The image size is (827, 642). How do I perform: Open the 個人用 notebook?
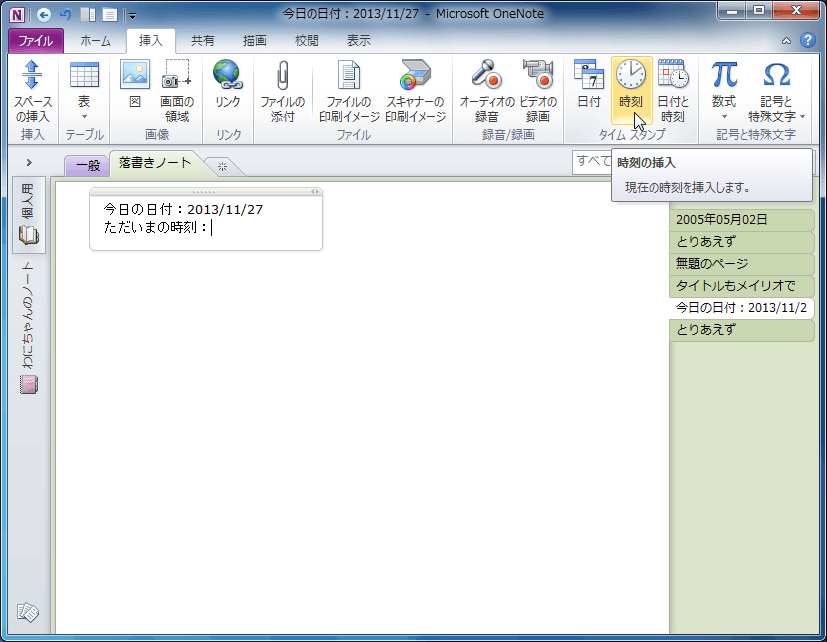tap(28, 215)
